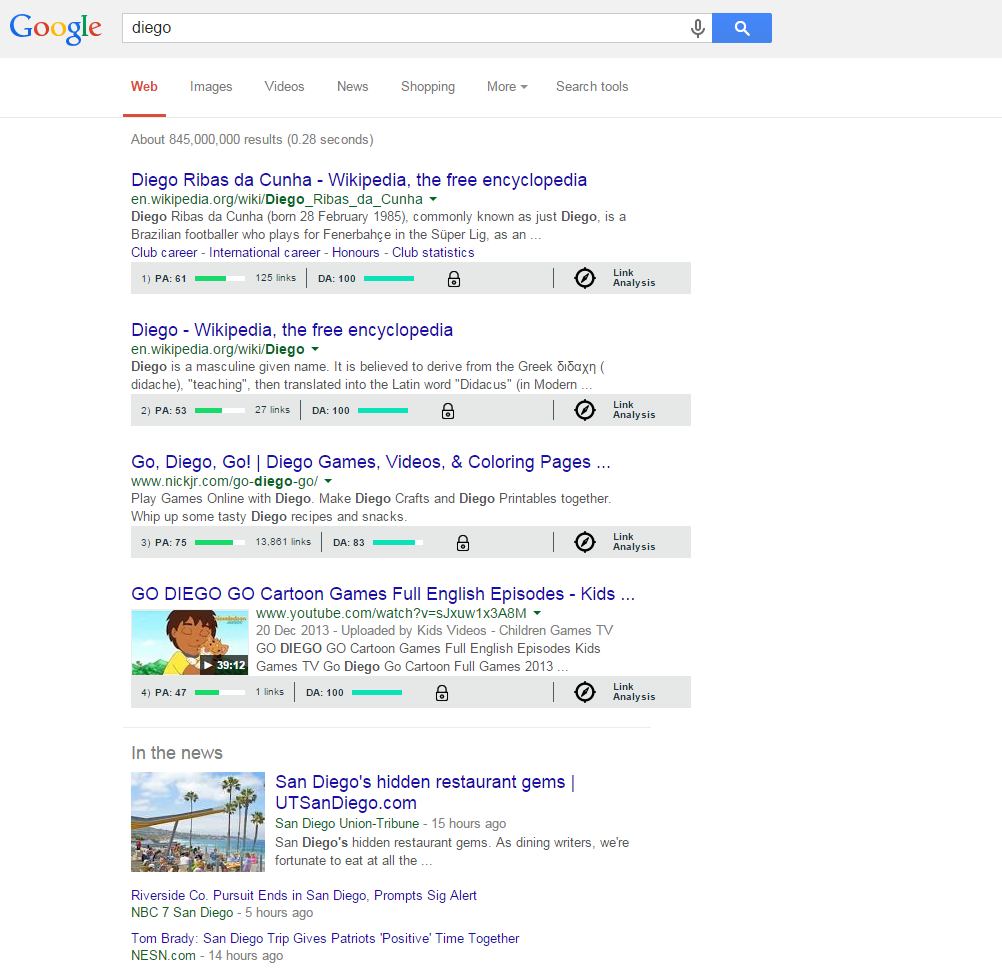
Task: Click lock icon in PA: 53 MozBar row
Action: click(x=448, y=411)
